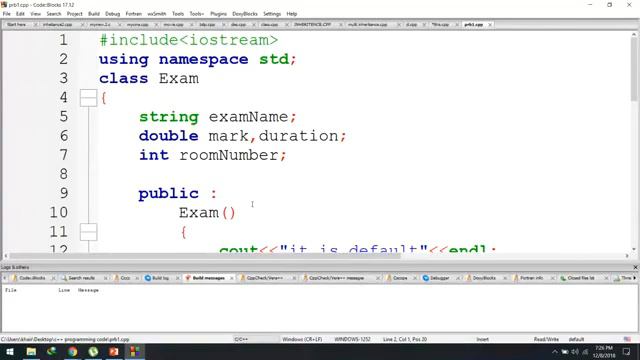Click the editor scroll-down arrow

click(633, 249)
